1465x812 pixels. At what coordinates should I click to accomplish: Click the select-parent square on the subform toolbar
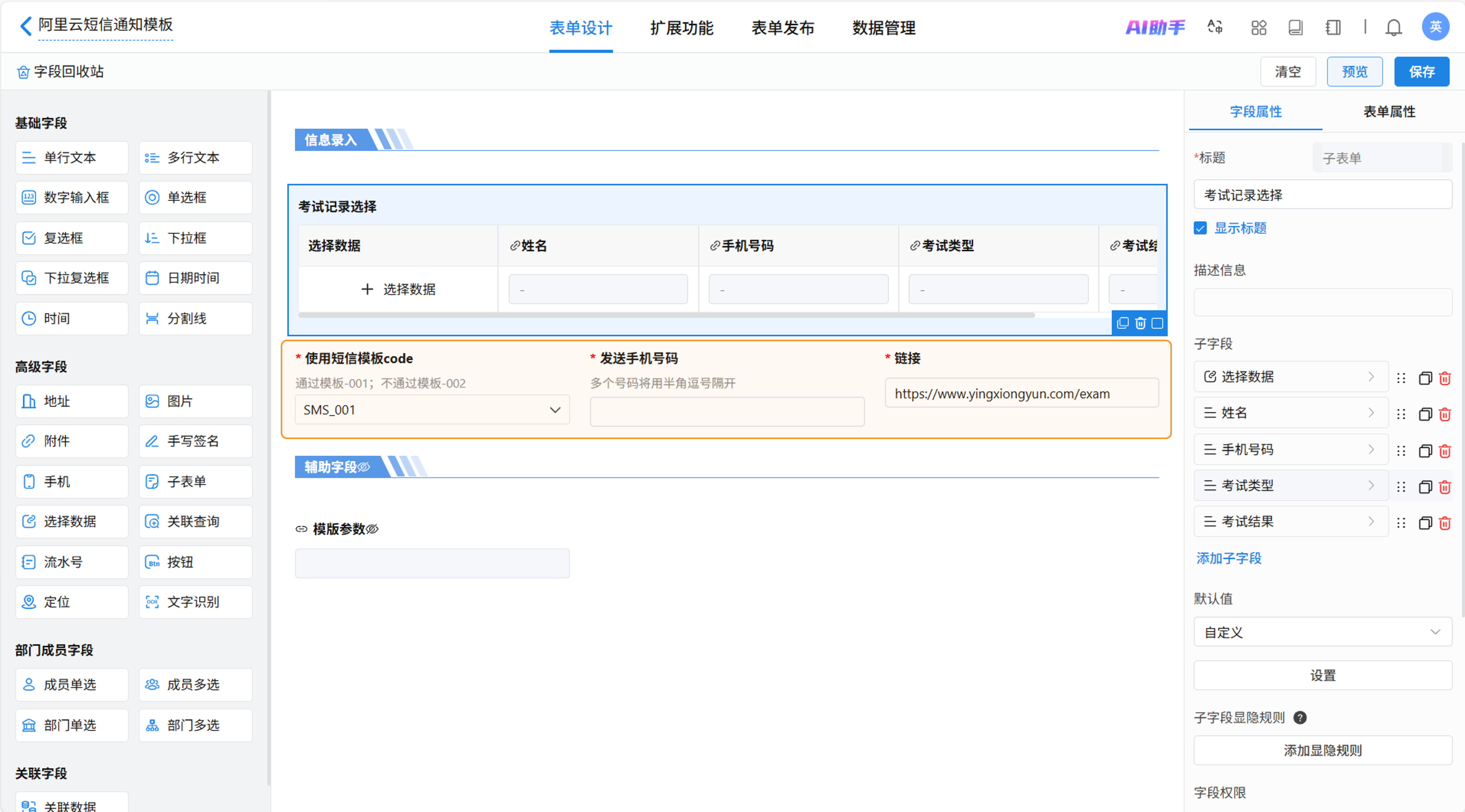(1157, 324)
